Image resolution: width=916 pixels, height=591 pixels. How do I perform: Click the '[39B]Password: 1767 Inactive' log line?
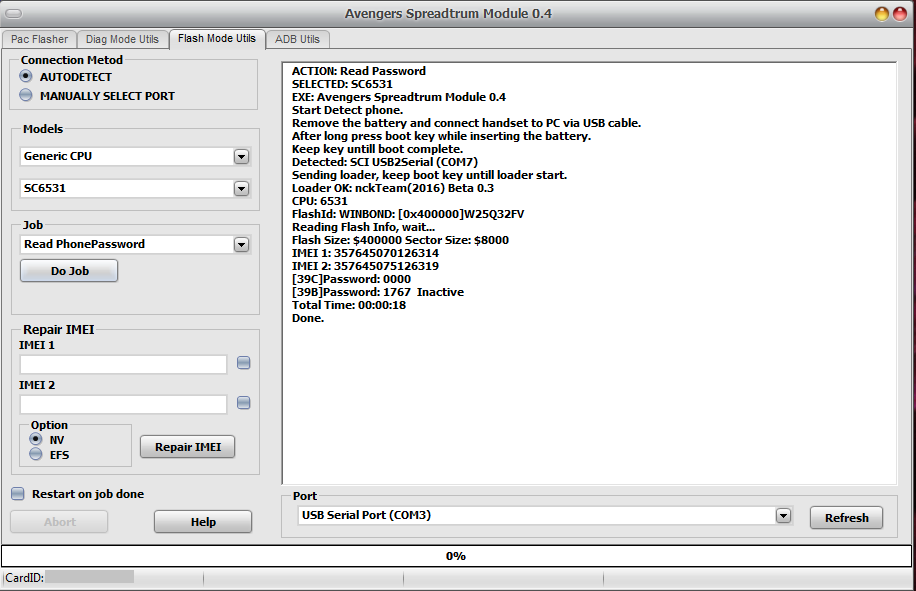(378, 292)
